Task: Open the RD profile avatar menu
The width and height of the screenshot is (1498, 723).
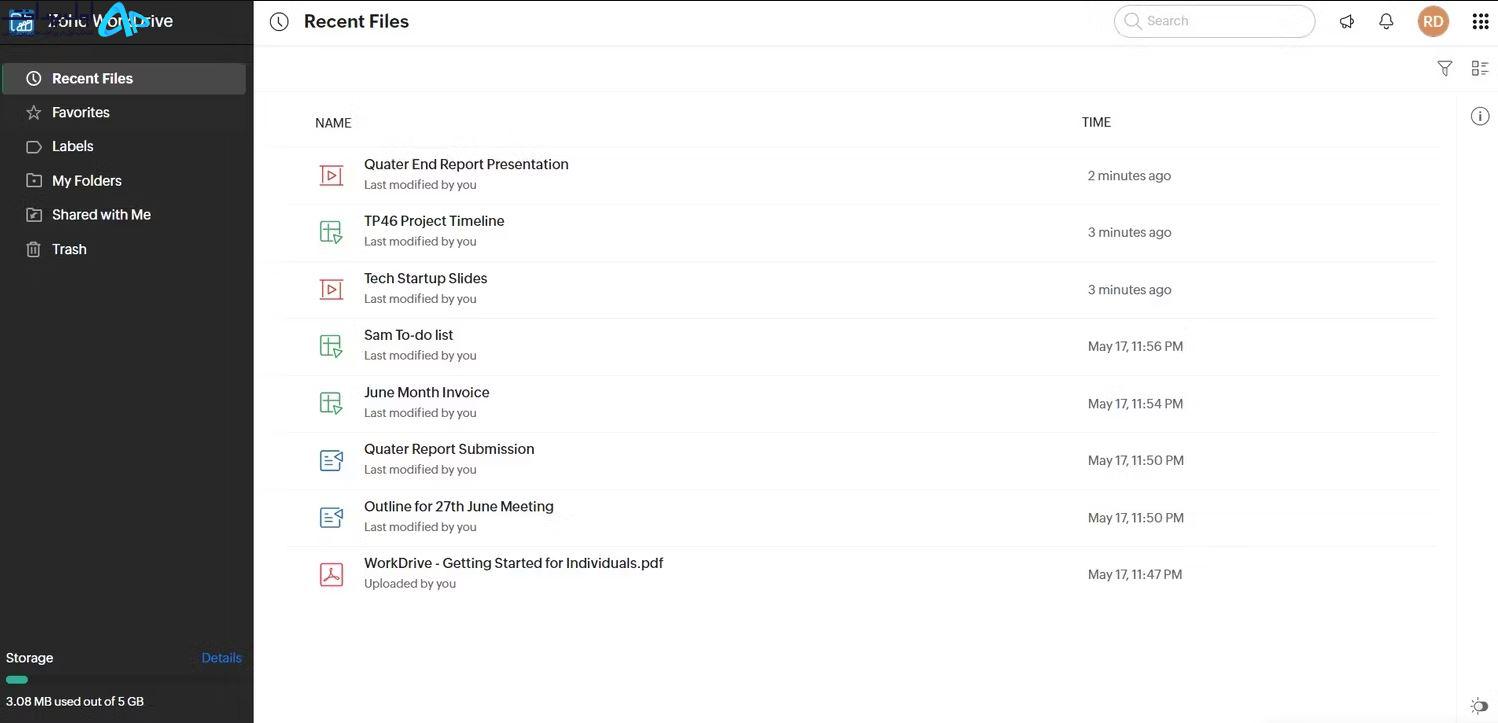Action: (x=1433, y=21)
